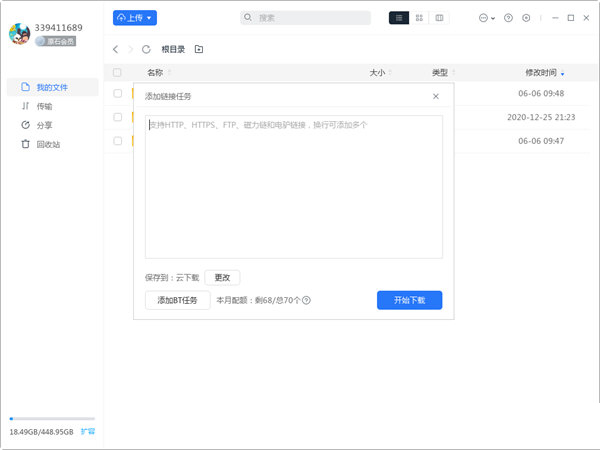Click the expand capacity link

click(x=88, y=432)
